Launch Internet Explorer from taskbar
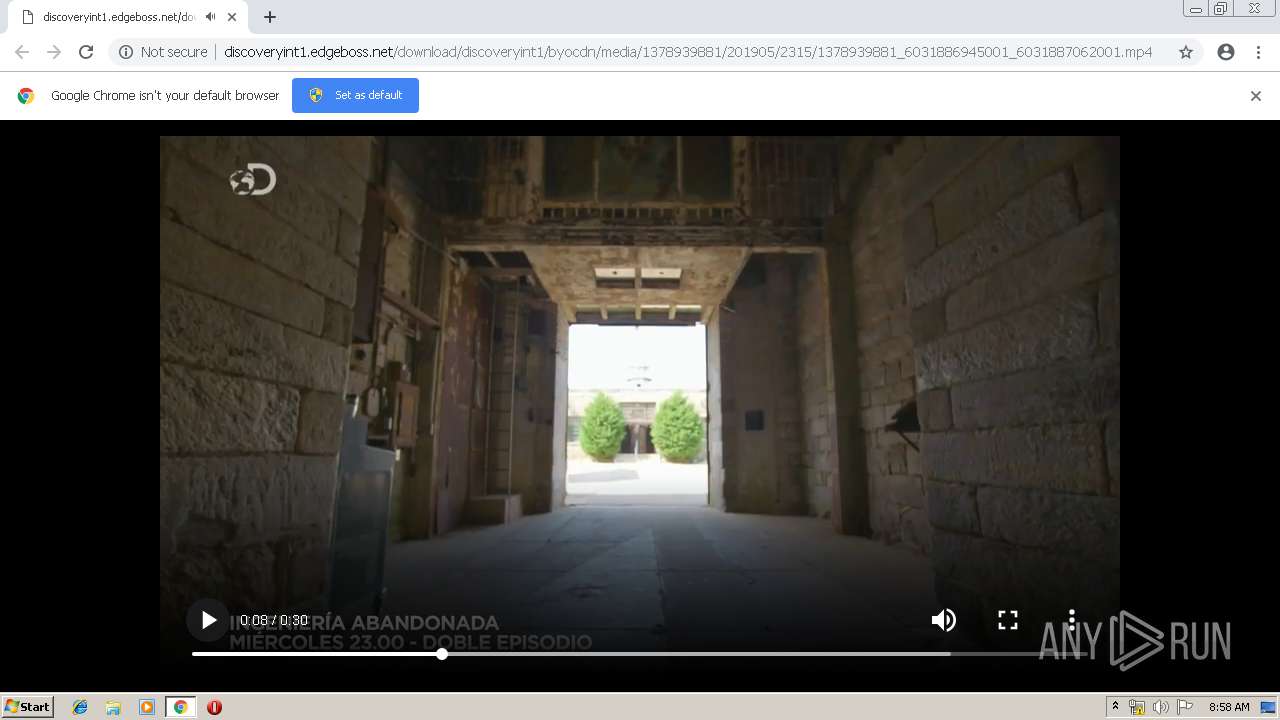Screen dimensions: 1280x720 (x=80, y=707)
